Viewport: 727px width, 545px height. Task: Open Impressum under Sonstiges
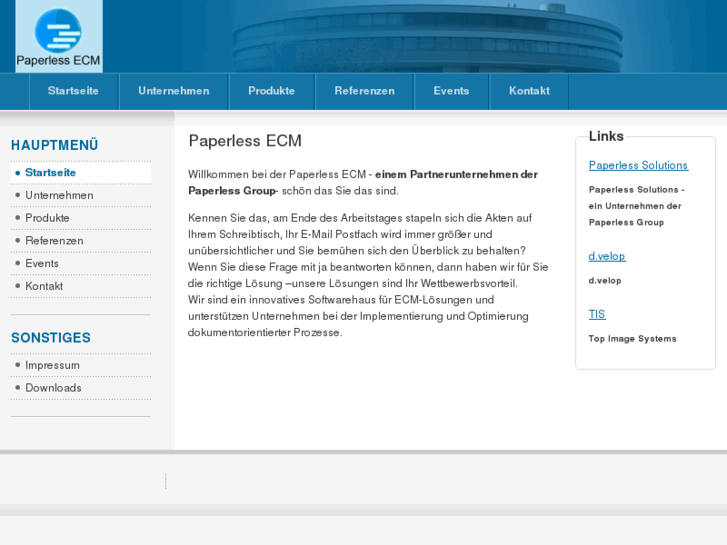(81, 365)
